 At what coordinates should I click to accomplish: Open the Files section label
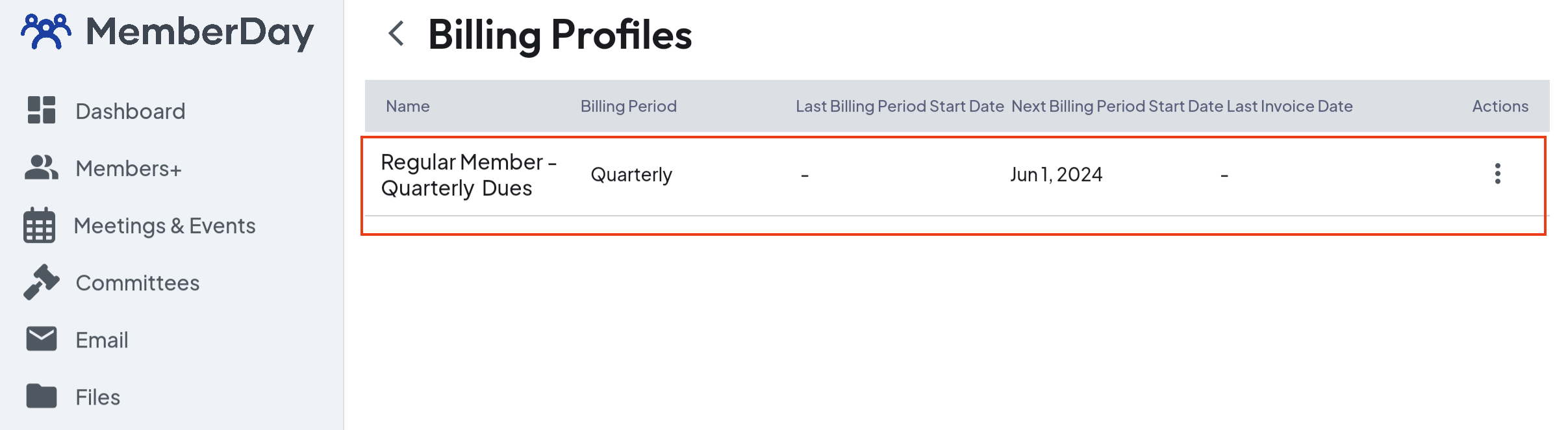(x=97, y=397)
